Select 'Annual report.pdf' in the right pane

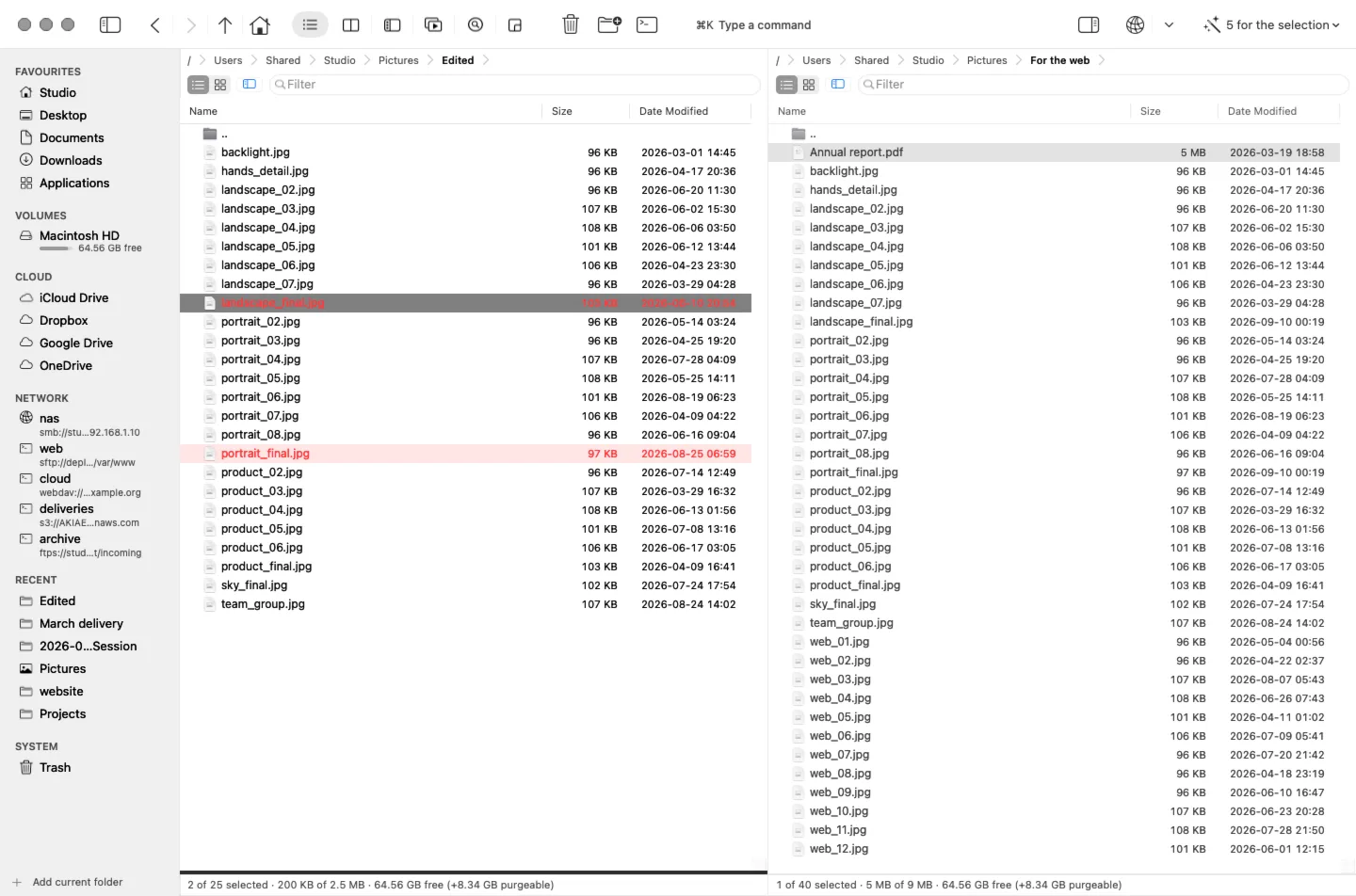click(x=1054, y=152)
